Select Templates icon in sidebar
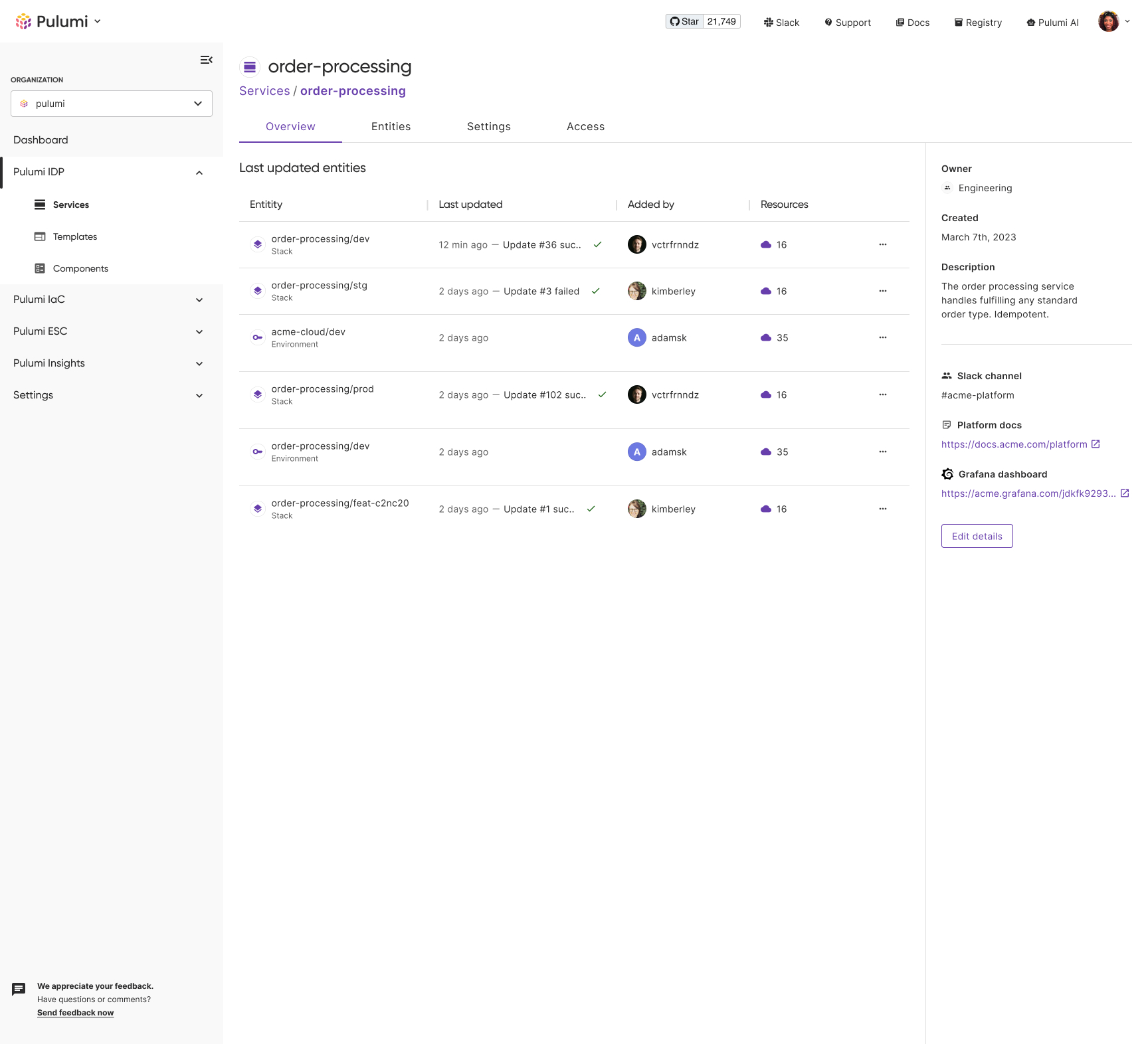Image resolution: width=1148 pixels, height=1044 pixels. (x=40, y=236)
